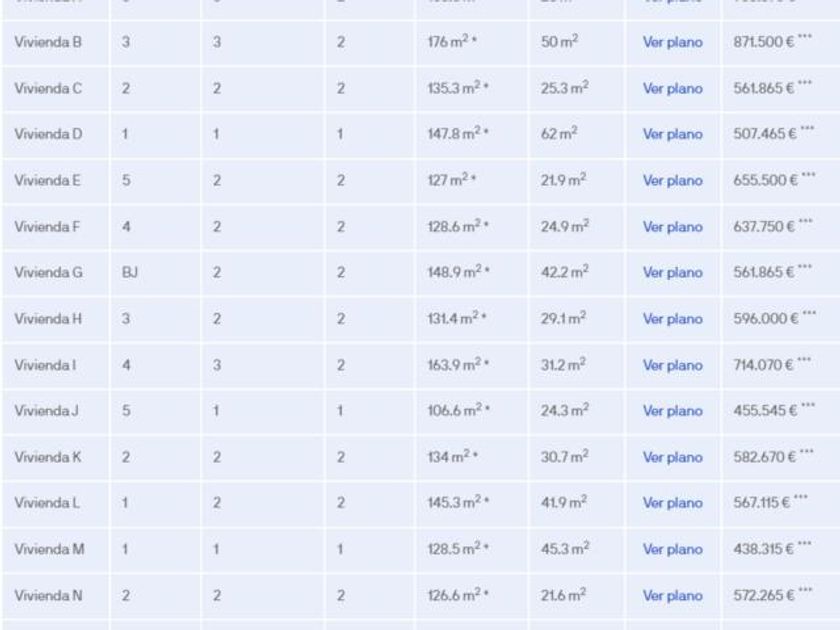Open Ver plano in the Vivienda K row
The height and width of the screenshot is (630, 840).
click(672, 457)
